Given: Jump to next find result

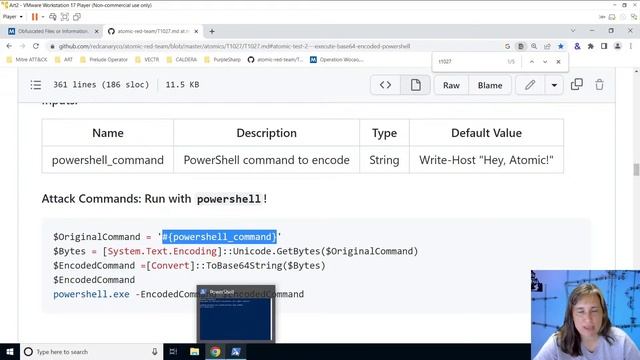Looking at the screenshot, I should [x=545, y=62].
